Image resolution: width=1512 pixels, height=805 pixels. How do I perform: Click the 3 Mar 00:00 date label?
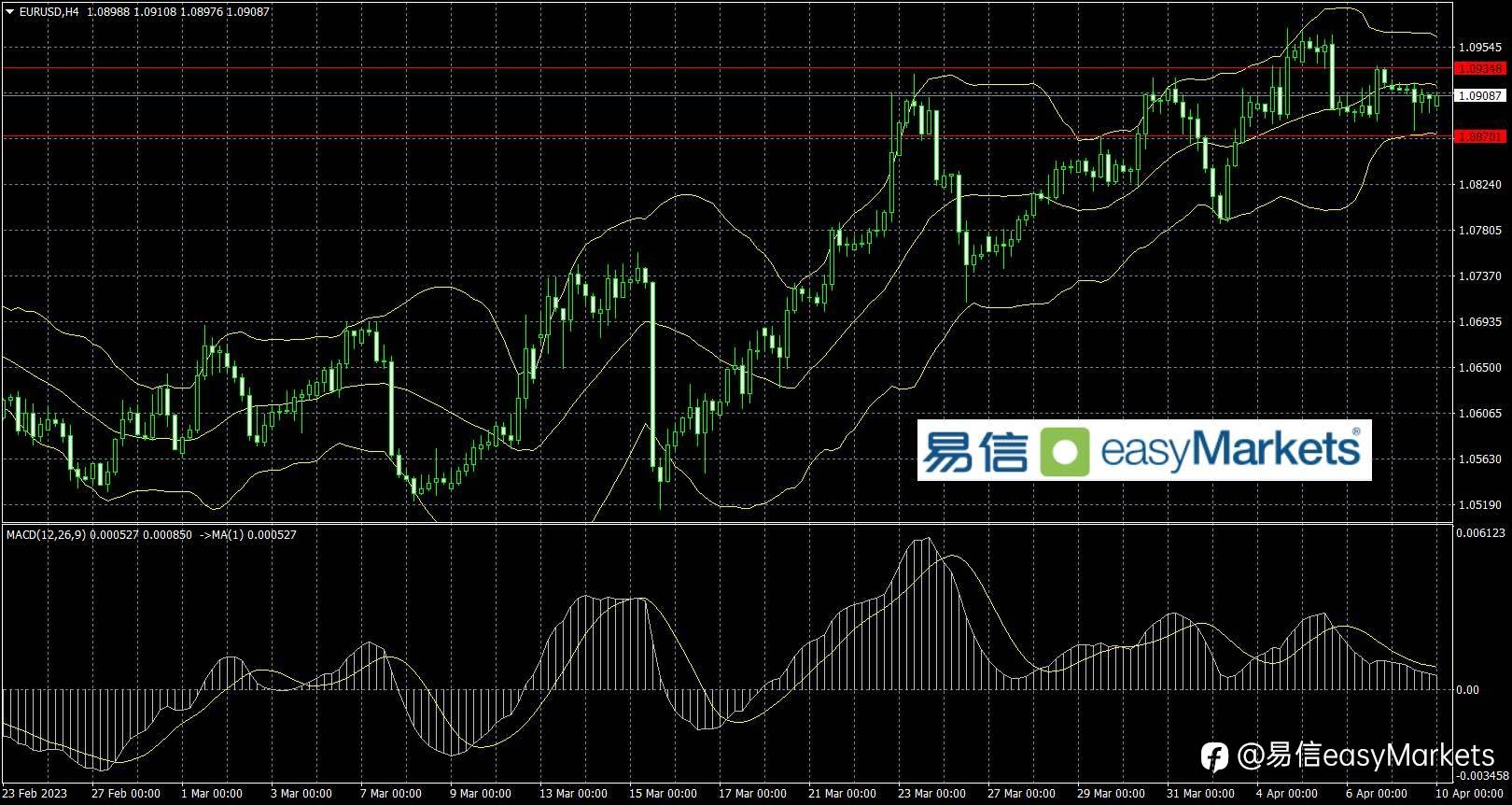(x=301, y=794)
